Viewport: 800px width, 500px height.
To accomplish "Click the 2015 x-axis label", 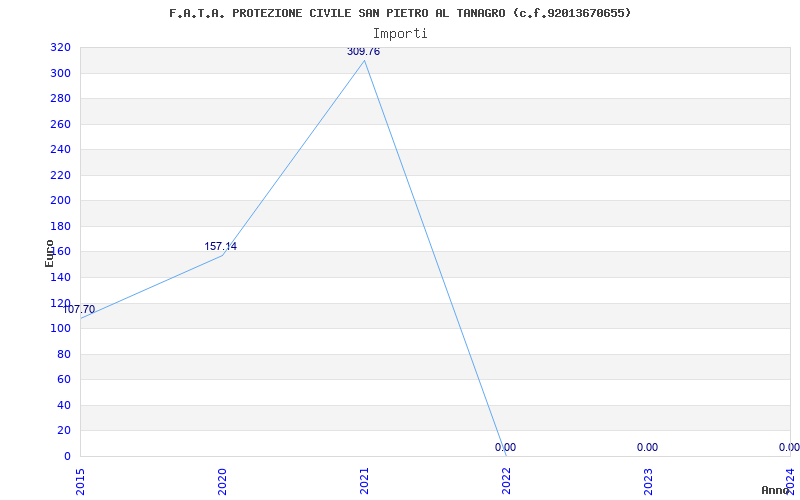I will (x=80, y=482).
